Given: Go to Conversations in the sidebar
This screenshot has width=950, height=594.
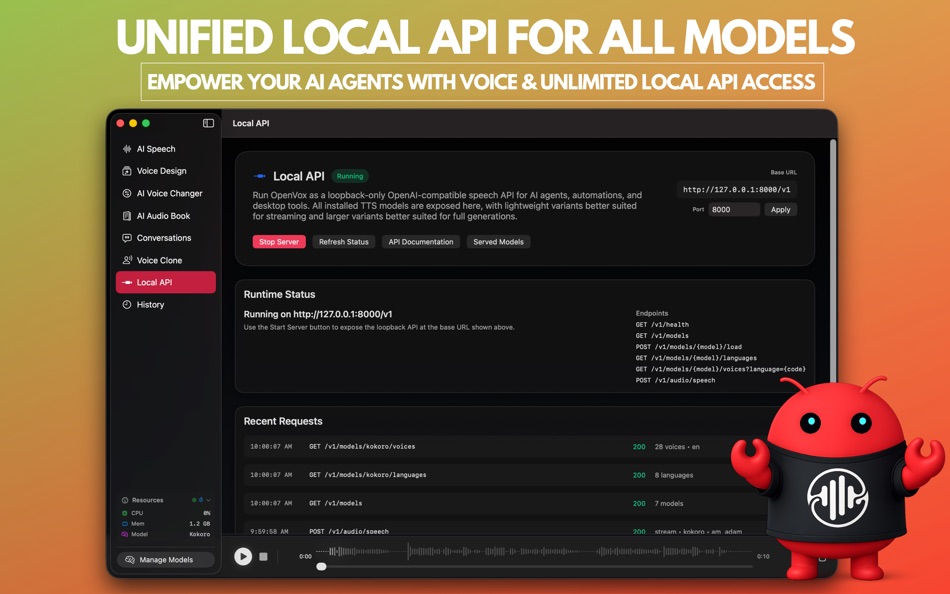Looking at the screenshot, I should point(165,238).
